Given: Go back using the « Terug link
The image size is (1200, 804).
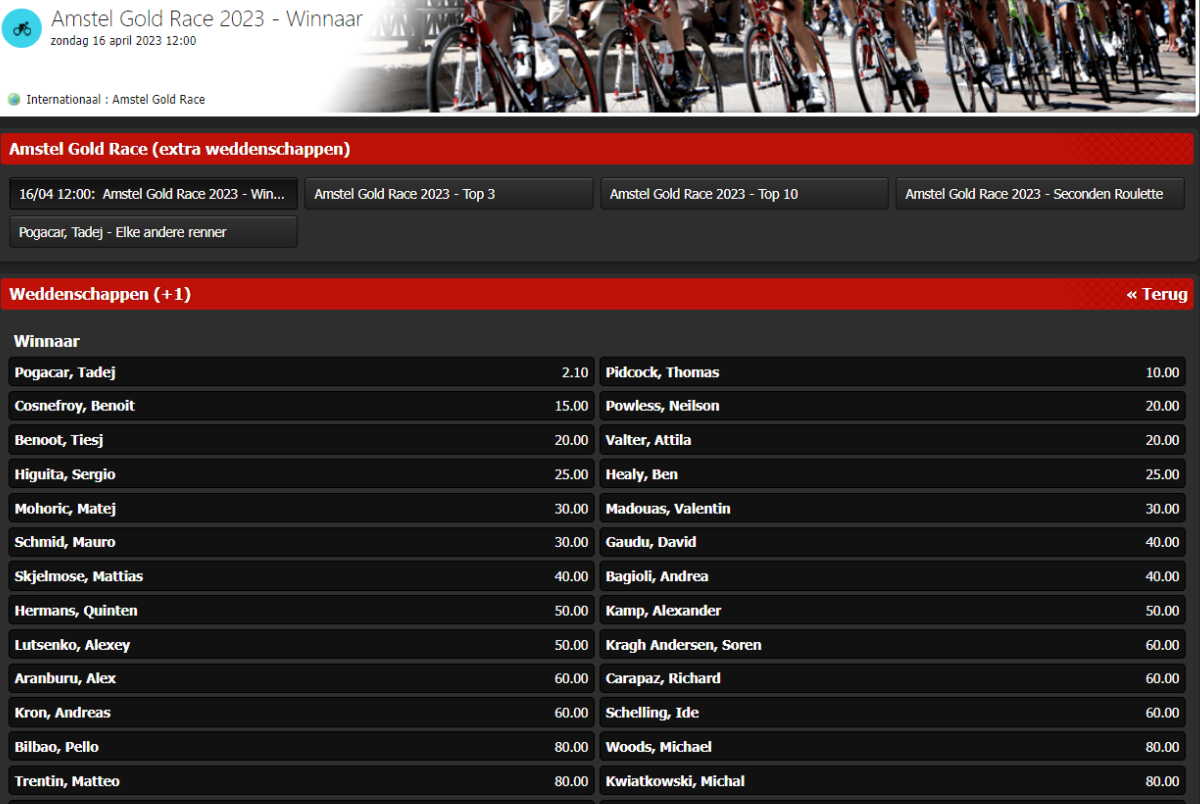Looking at the screenshot, I should coord(1156,294).
